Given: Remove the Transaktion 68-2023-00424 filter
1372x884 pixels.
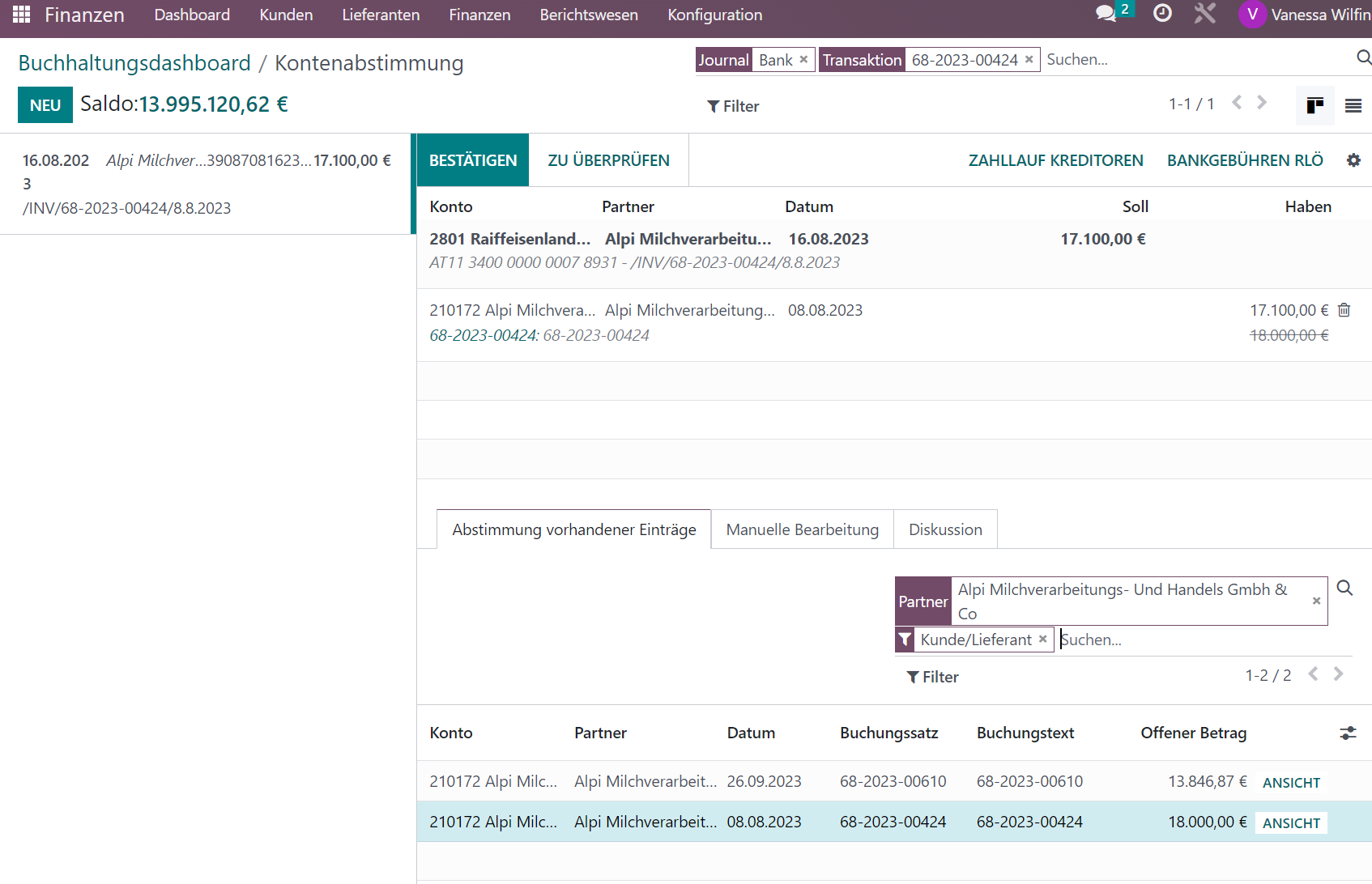Looking at the screenshot, I should coord(1029,59).
